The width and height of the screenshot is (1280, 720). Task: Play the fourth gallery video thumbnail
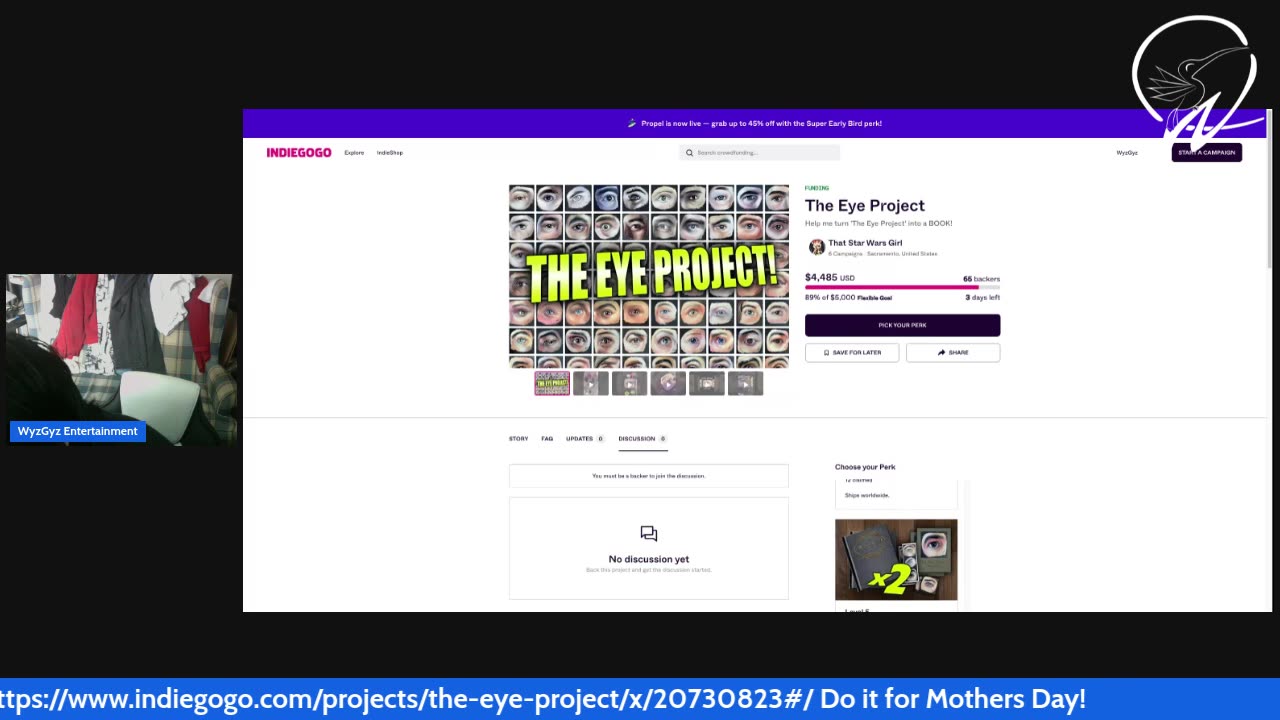[x=668, y=383]
